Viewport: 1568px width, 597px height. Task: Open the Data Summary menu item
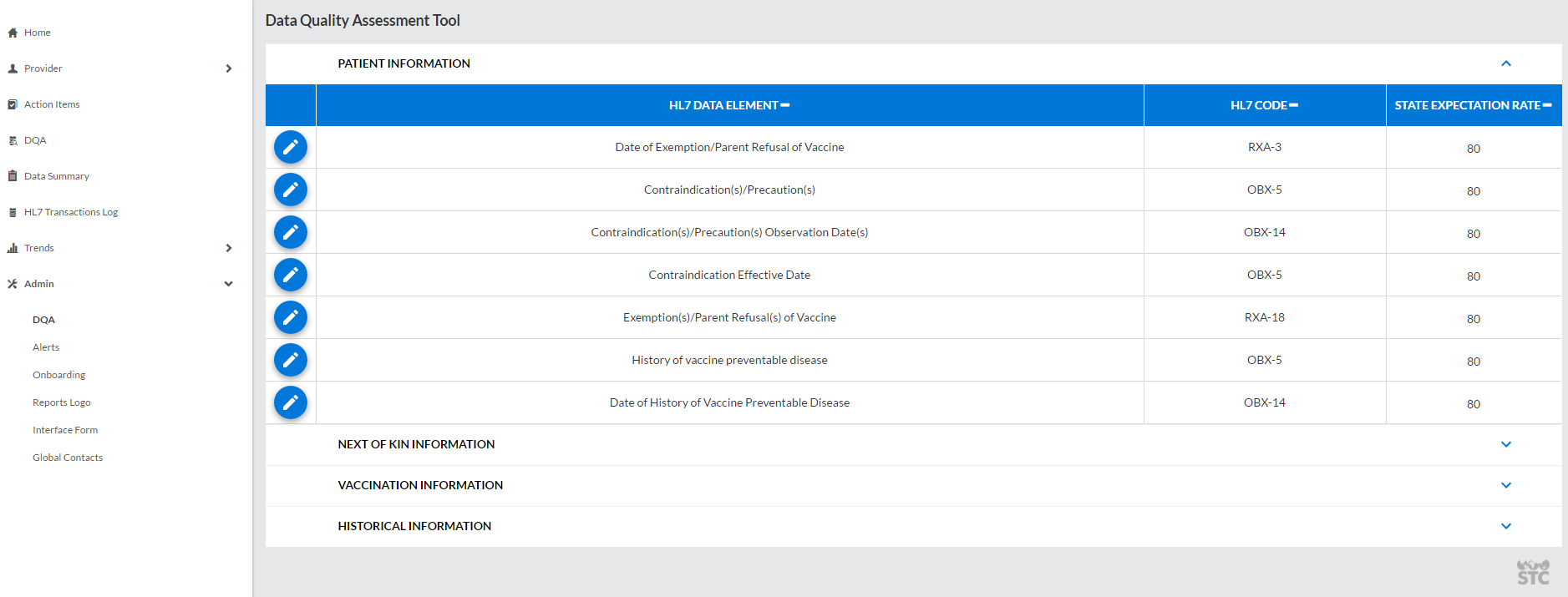(57, 176)
